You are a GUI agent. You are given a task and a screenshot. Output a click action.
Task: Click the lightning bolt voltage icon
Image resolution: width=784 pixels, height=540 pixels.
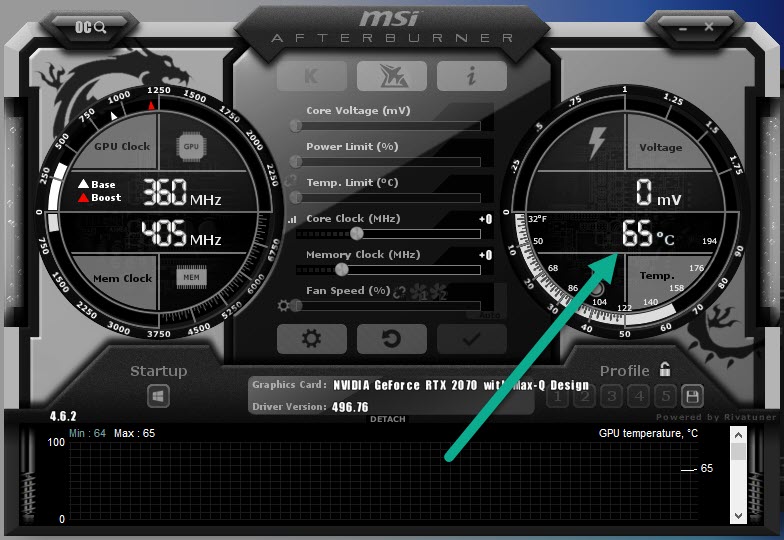click(597, 143)
